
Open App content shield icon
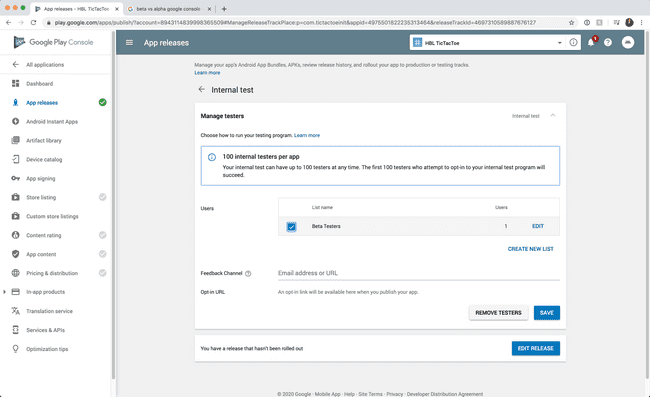(x=15, y=254)
